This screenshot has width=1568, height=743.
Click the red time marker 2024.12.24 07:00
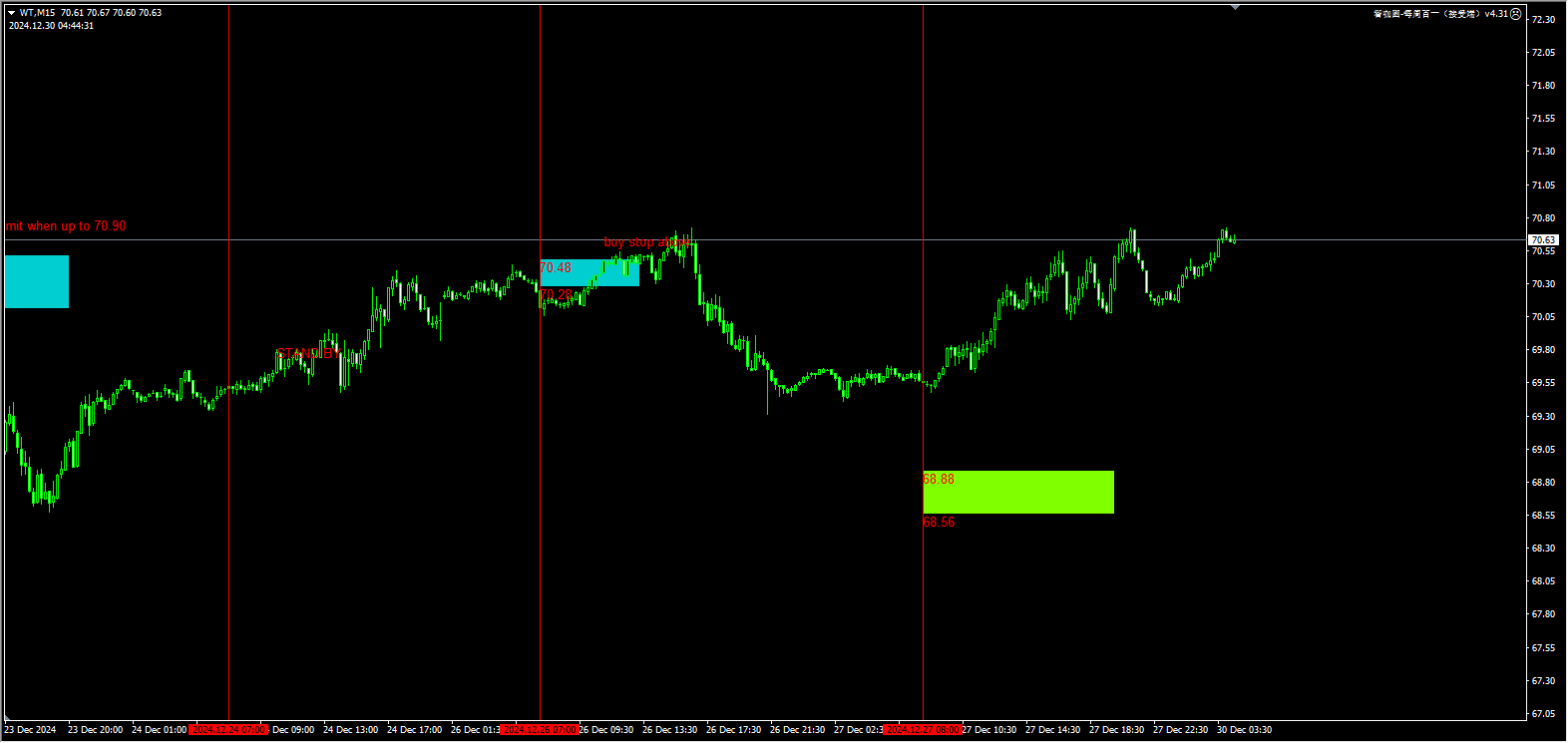tap(228, 730)
